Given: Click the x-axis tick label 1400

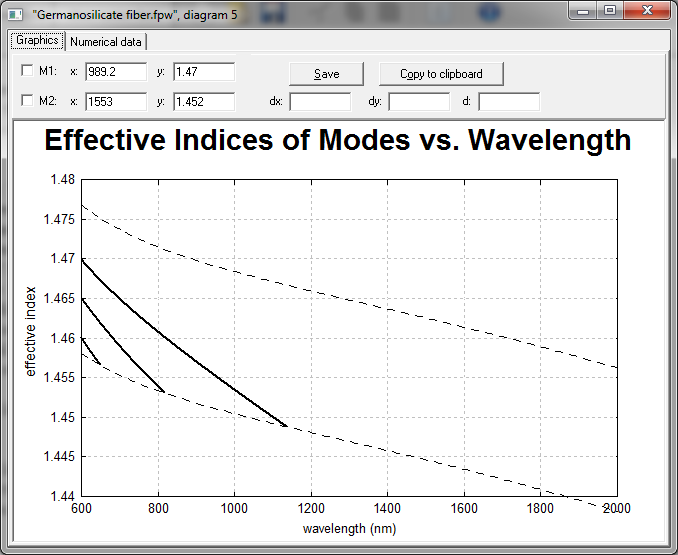Looking at the screenshot, I should (x=387, y=508).
